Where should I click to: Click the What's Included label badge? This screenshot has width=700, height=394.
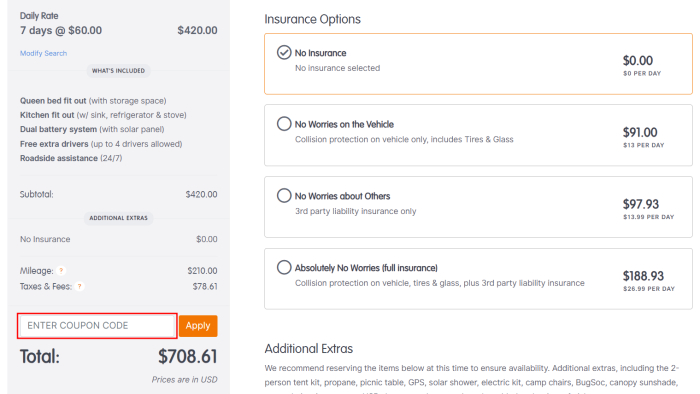[118, 71]
